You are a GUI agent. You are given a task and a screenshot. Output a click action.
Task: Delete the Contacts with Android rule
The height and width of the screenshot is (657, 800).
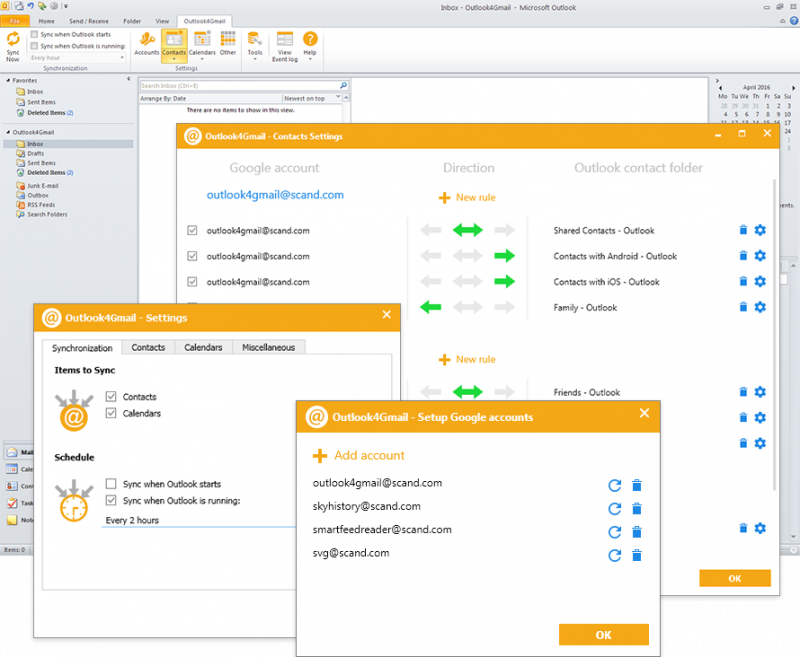point(743,256)
